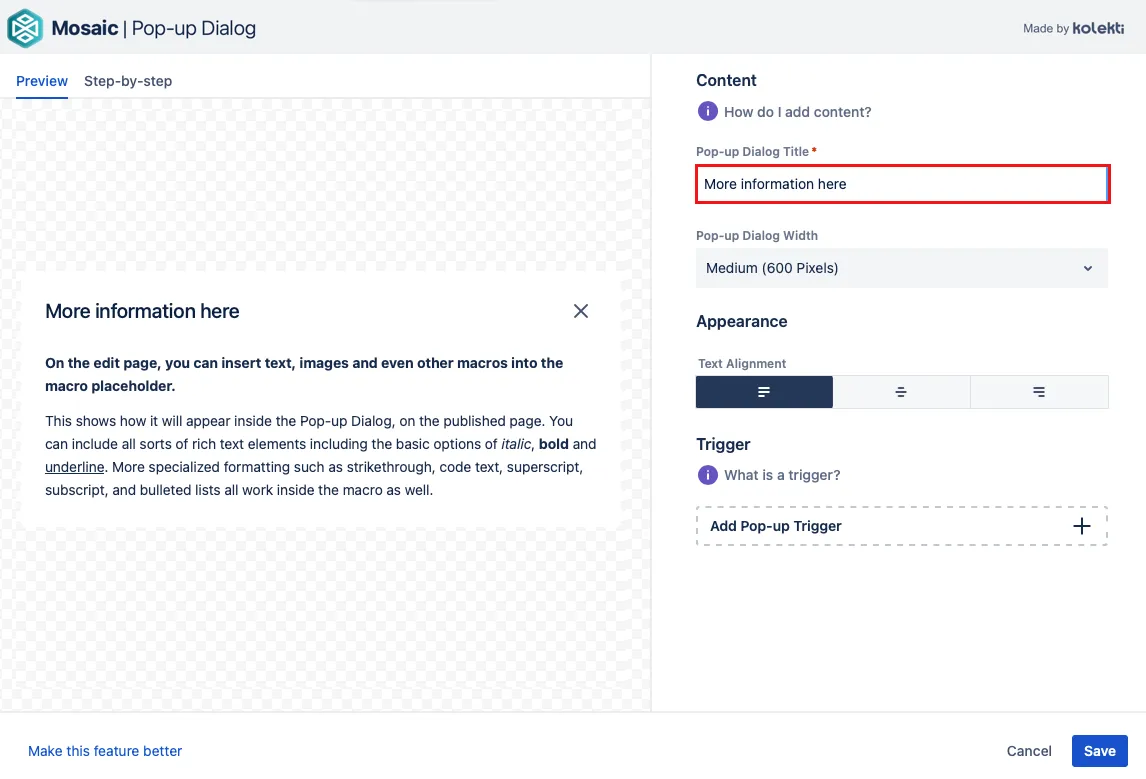This screenshot has width=1146, height=779.
Task: Click the Mosaic | Pop-up Dialog header title
Action: [x=153, y=28]
